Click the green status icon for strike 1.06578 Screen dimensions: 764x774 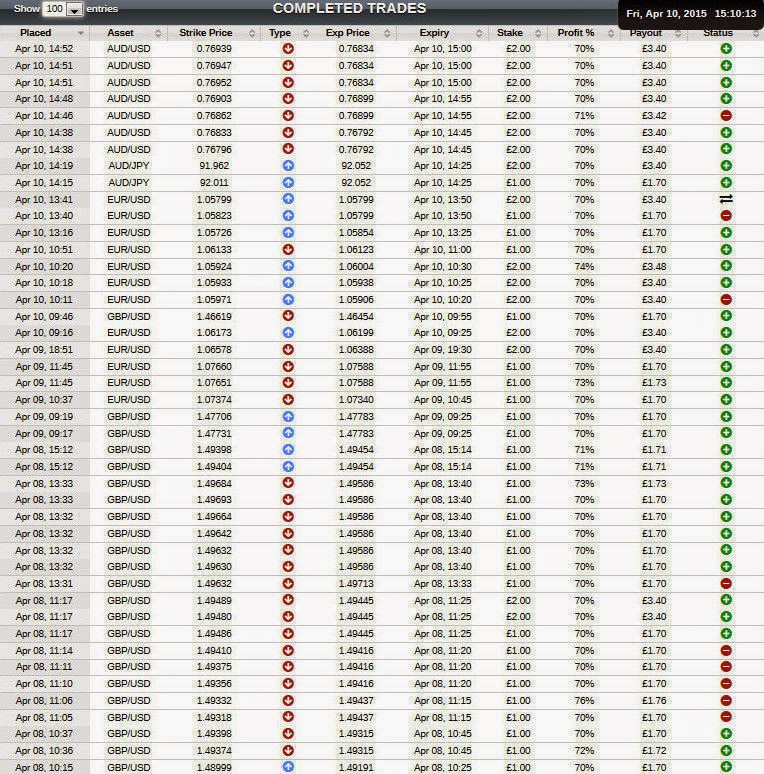(726, 349)
